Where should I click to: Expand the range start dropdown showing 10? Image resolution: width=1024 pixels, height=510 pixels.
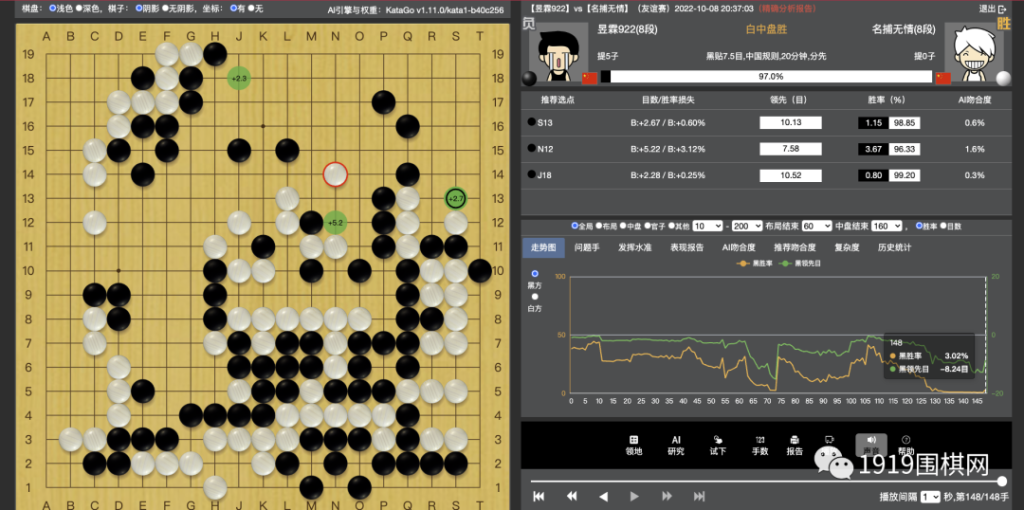[x=707, y=226]
